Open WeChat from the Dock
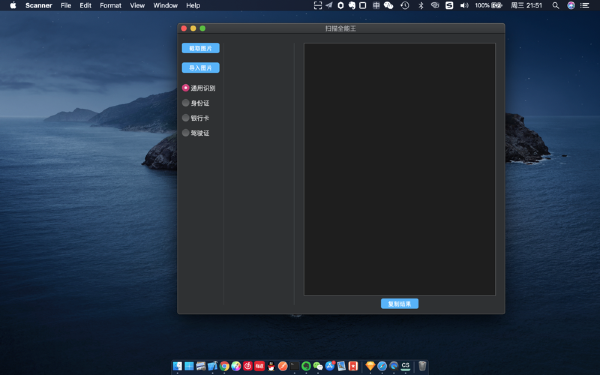 point(318,366)
